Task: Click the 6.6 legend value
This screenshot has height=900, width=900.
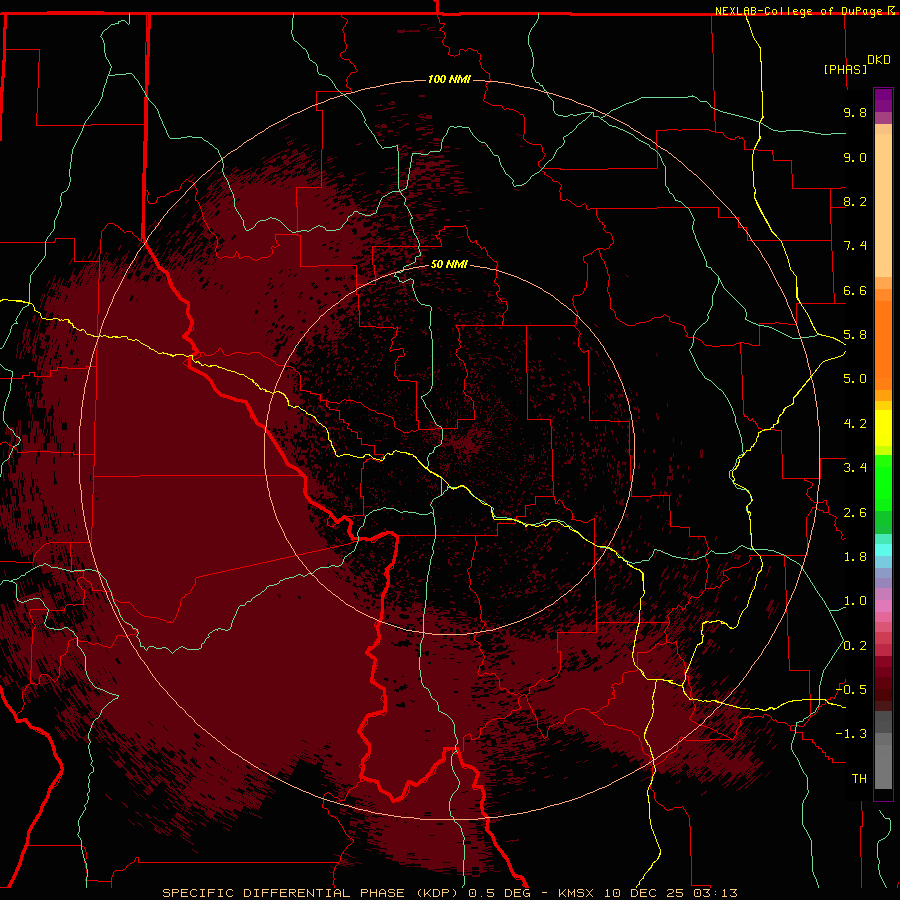Action: 855,290
